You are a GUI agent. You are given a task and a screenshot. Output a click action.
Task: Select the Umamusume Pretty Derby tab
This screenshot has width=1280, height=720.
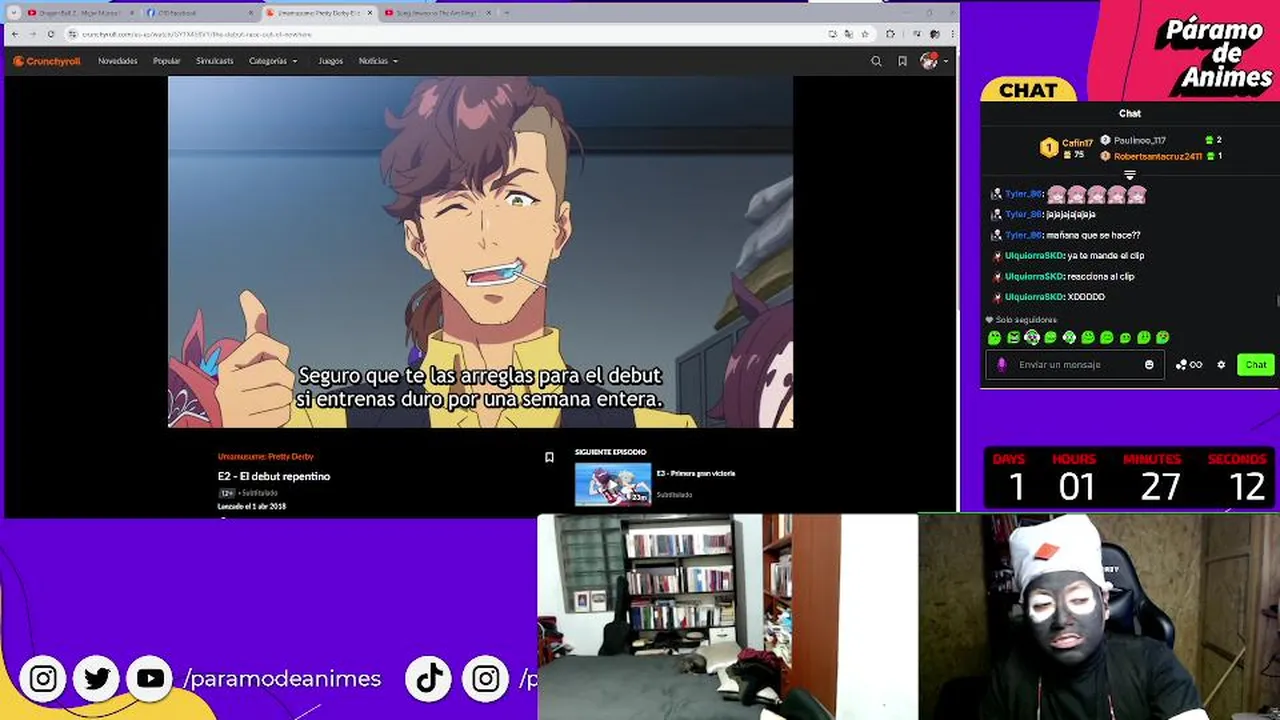coord(318,13)
